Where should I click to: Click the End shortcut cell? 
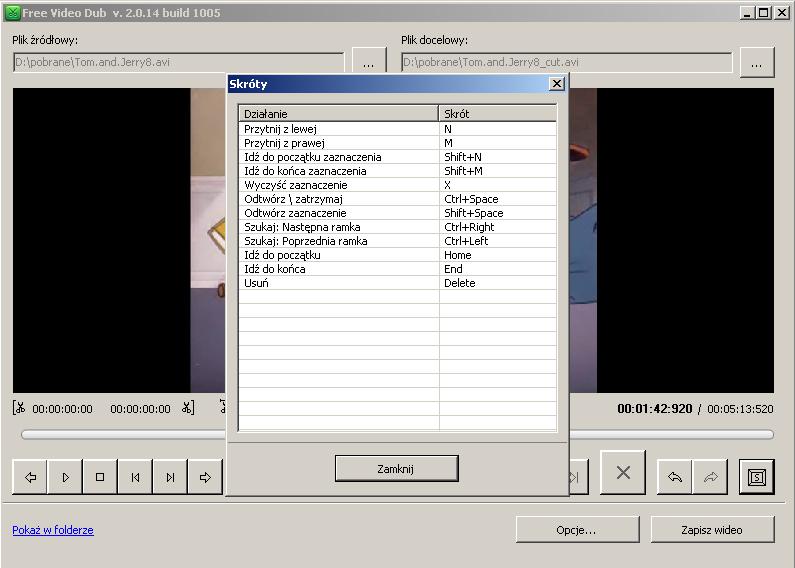click(x=498, y=269)
